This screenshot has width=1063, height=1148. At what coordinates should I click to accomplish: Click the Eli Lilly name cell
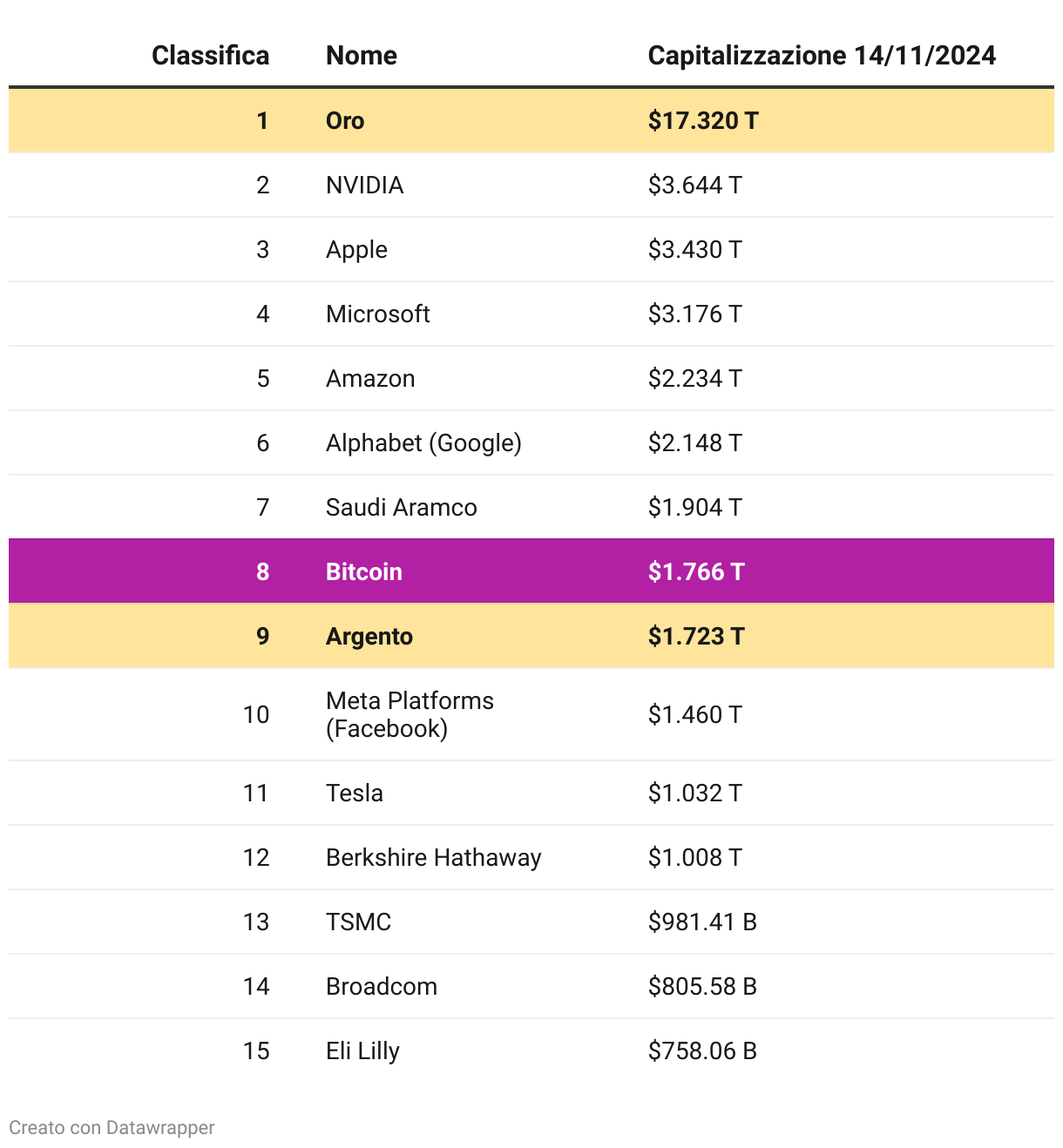click(x=362, y=1050)
